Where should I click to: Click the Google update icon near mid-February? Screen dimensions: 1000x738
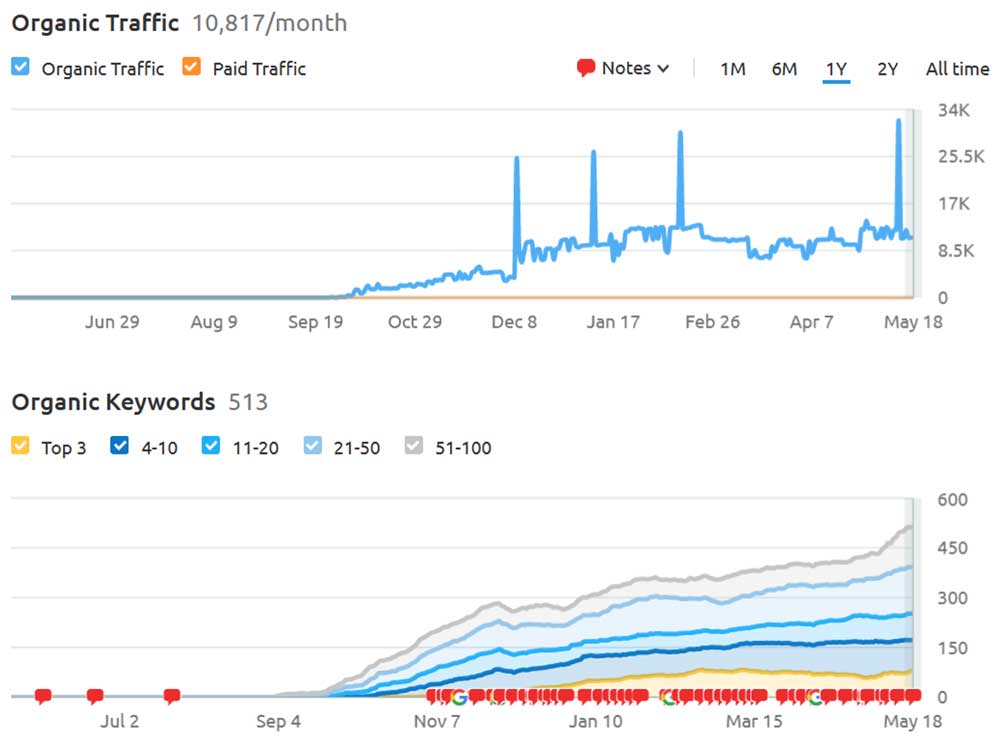pyautogui.click(x=668, y=697)
